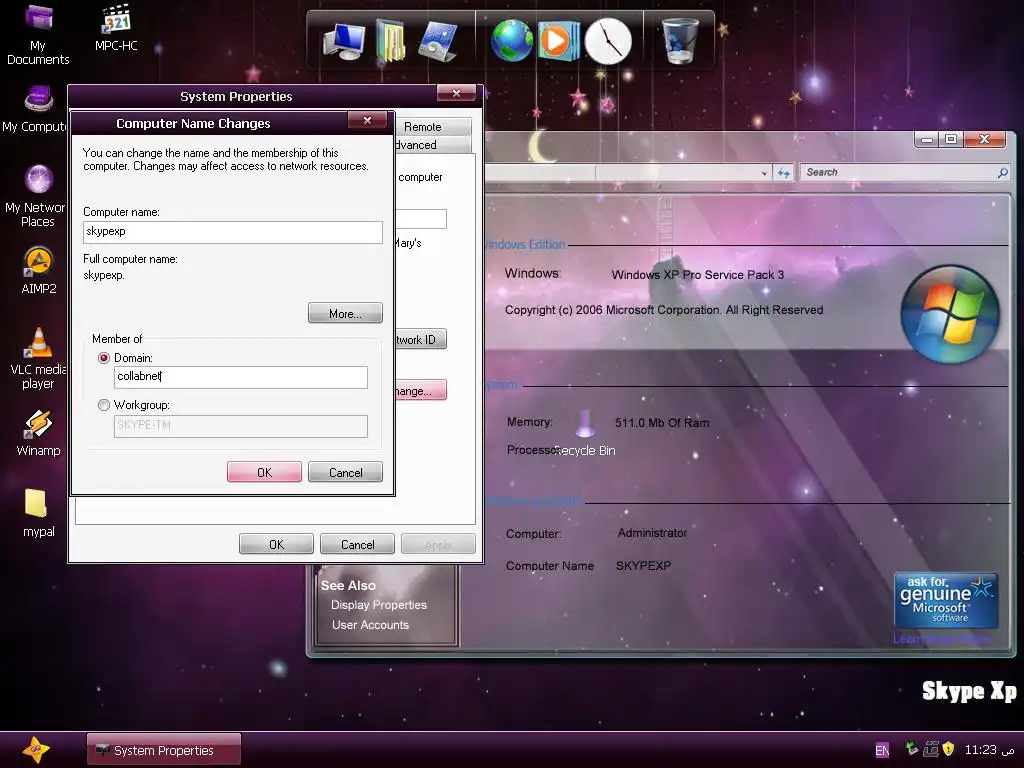Open the My Documents desktop icon

coord(38,34)
